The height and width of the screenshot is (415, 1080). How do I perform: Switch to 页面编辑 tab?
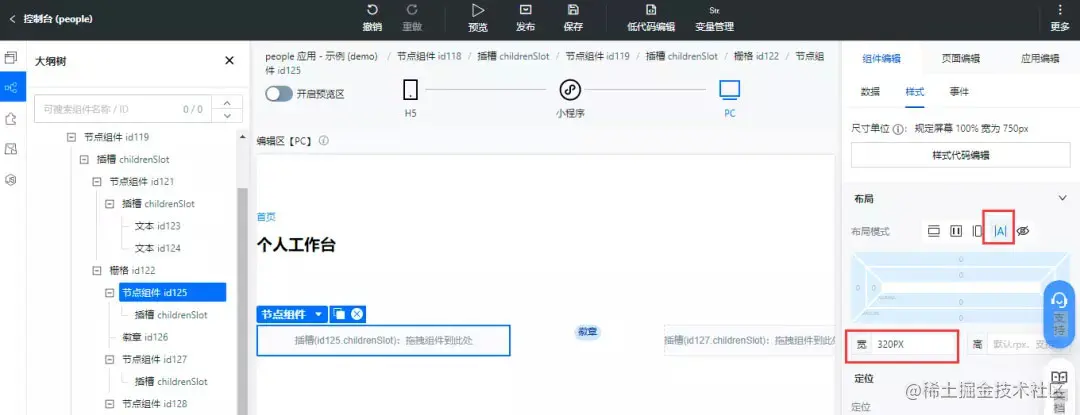(961, 59)
